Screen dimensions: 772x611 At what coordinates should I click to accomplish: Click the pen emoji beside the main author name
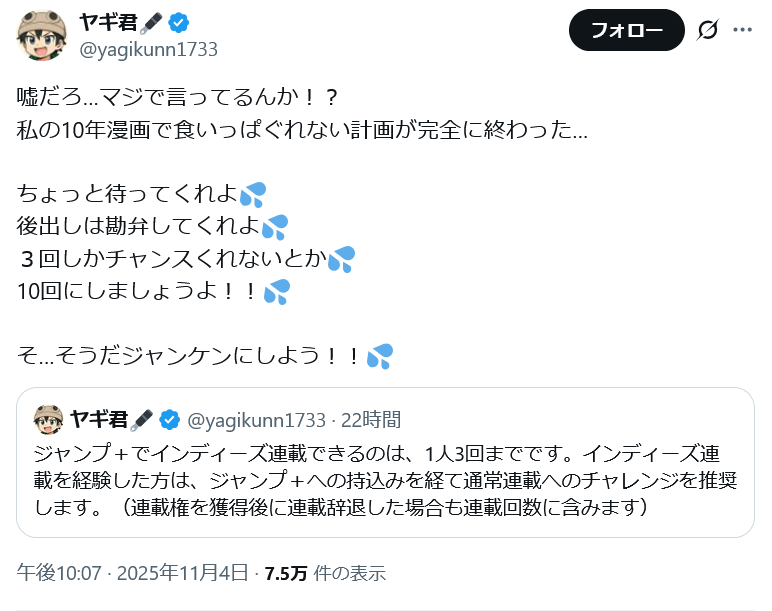tap(153, 23)
